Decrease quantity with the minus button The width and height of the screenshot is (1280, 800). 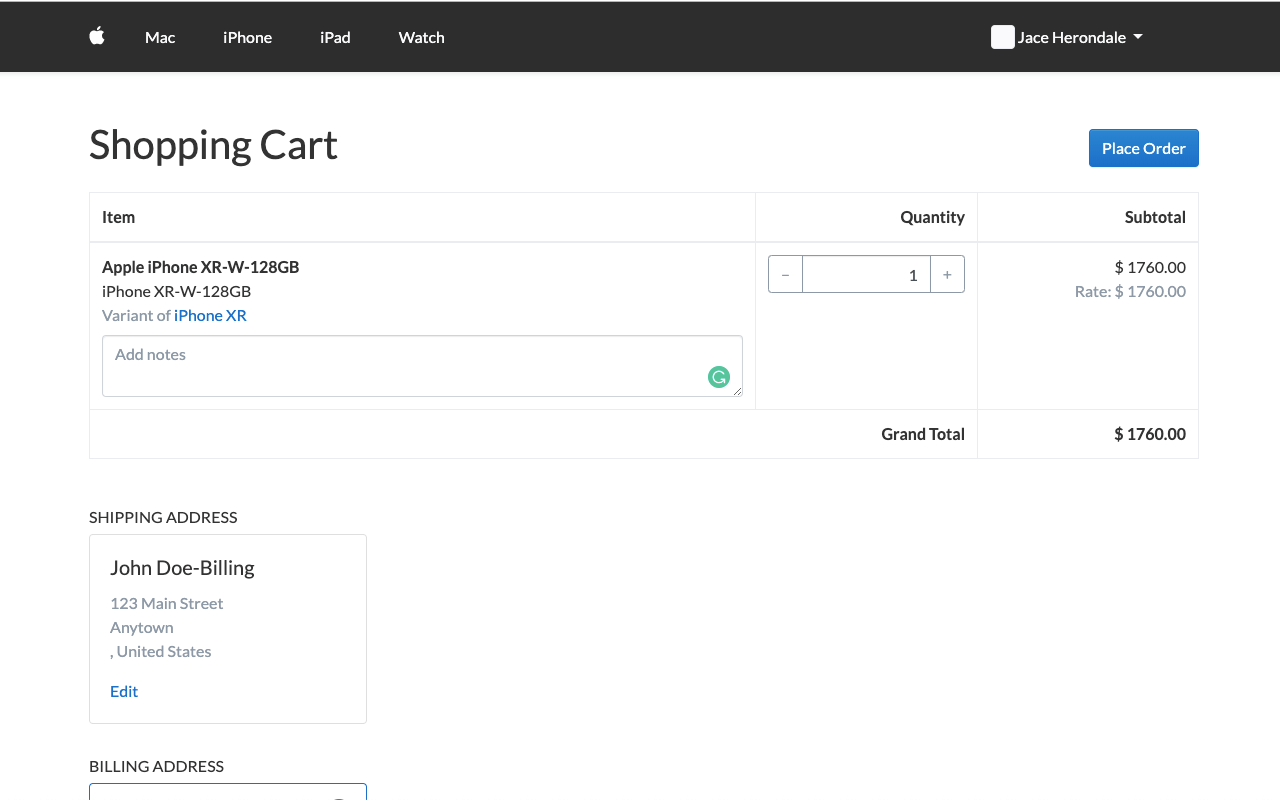click(785, 273)
